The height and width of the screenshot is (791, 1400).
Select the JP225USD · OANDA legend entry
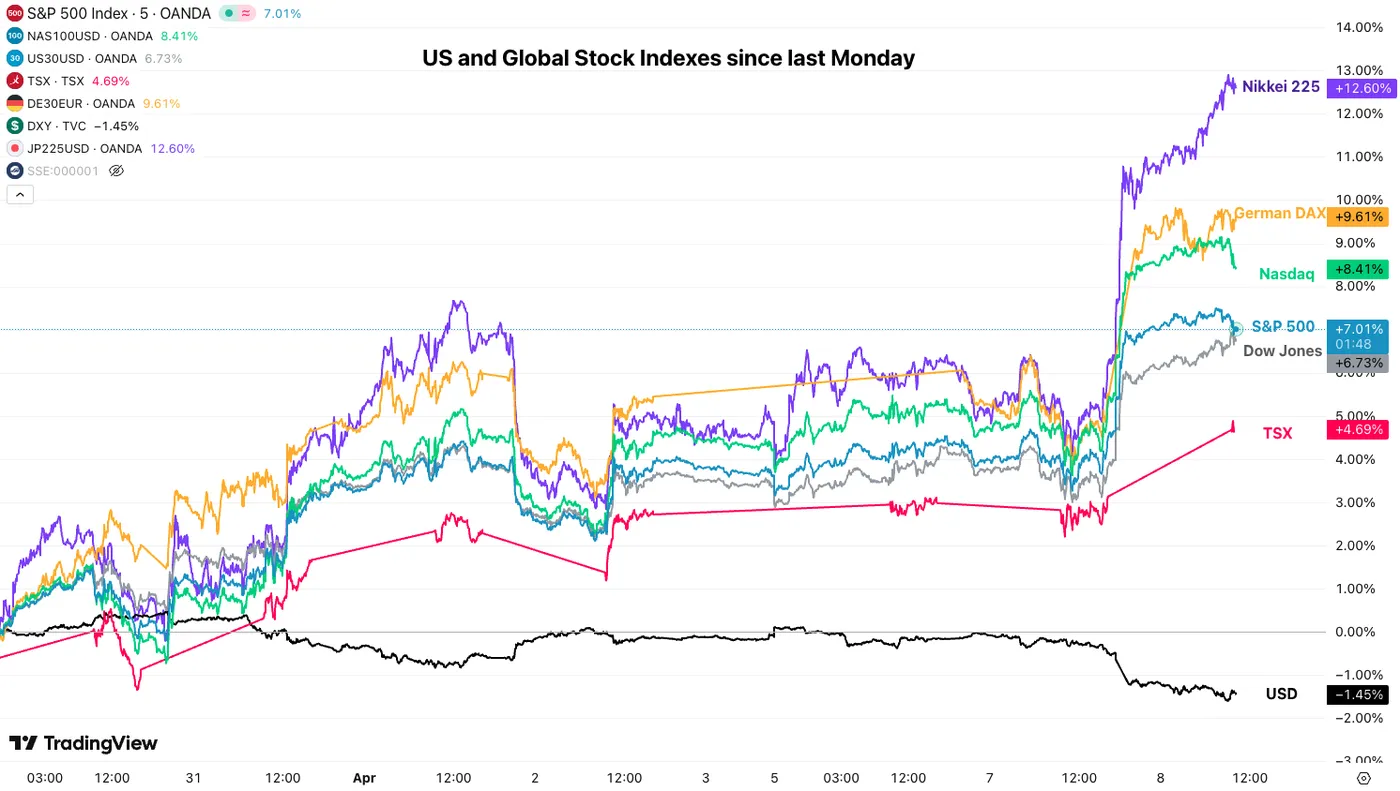coord(83,148)
